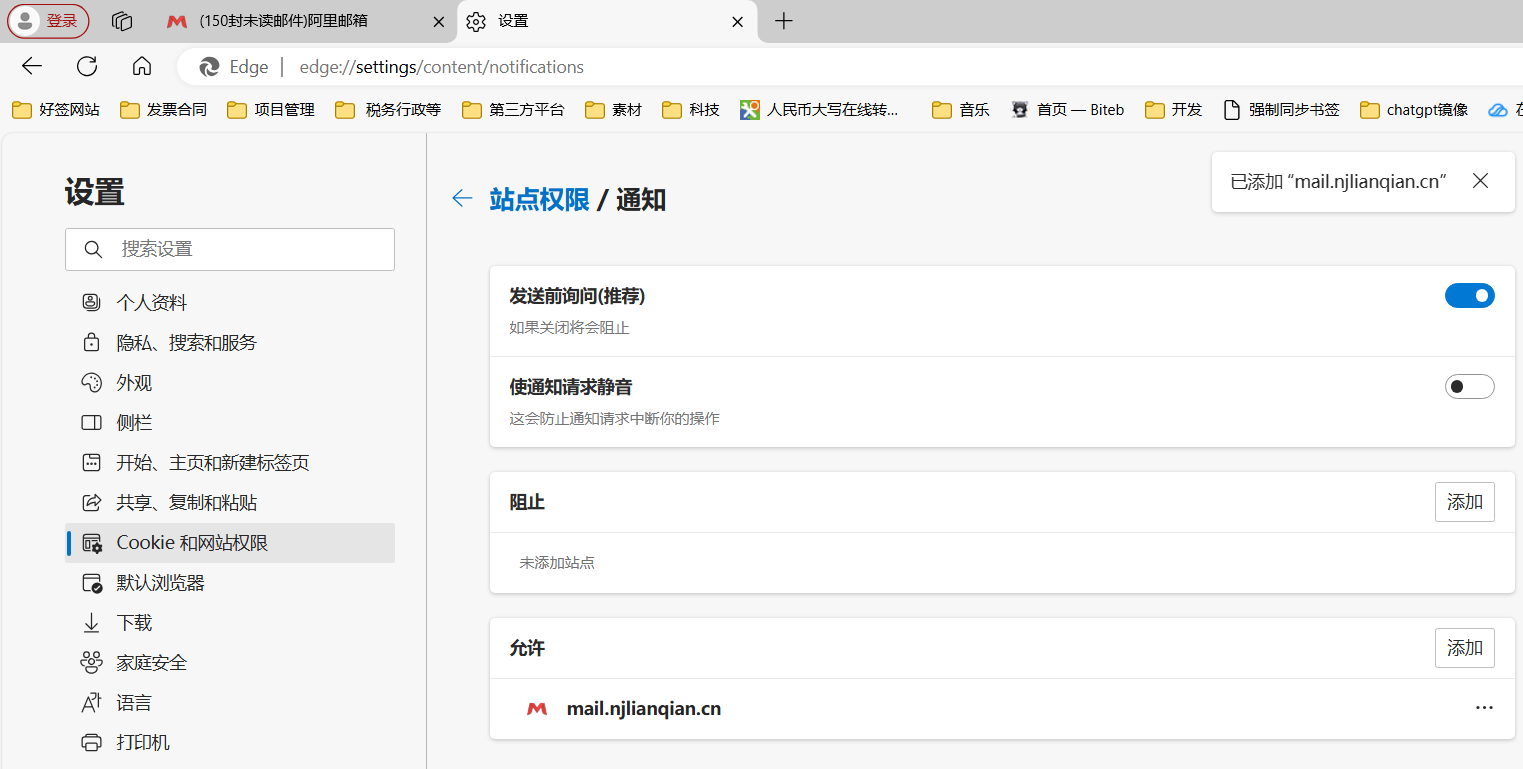Open 共享、复制和粘贴 settings

pyautogui.click(x=230, y=502)
